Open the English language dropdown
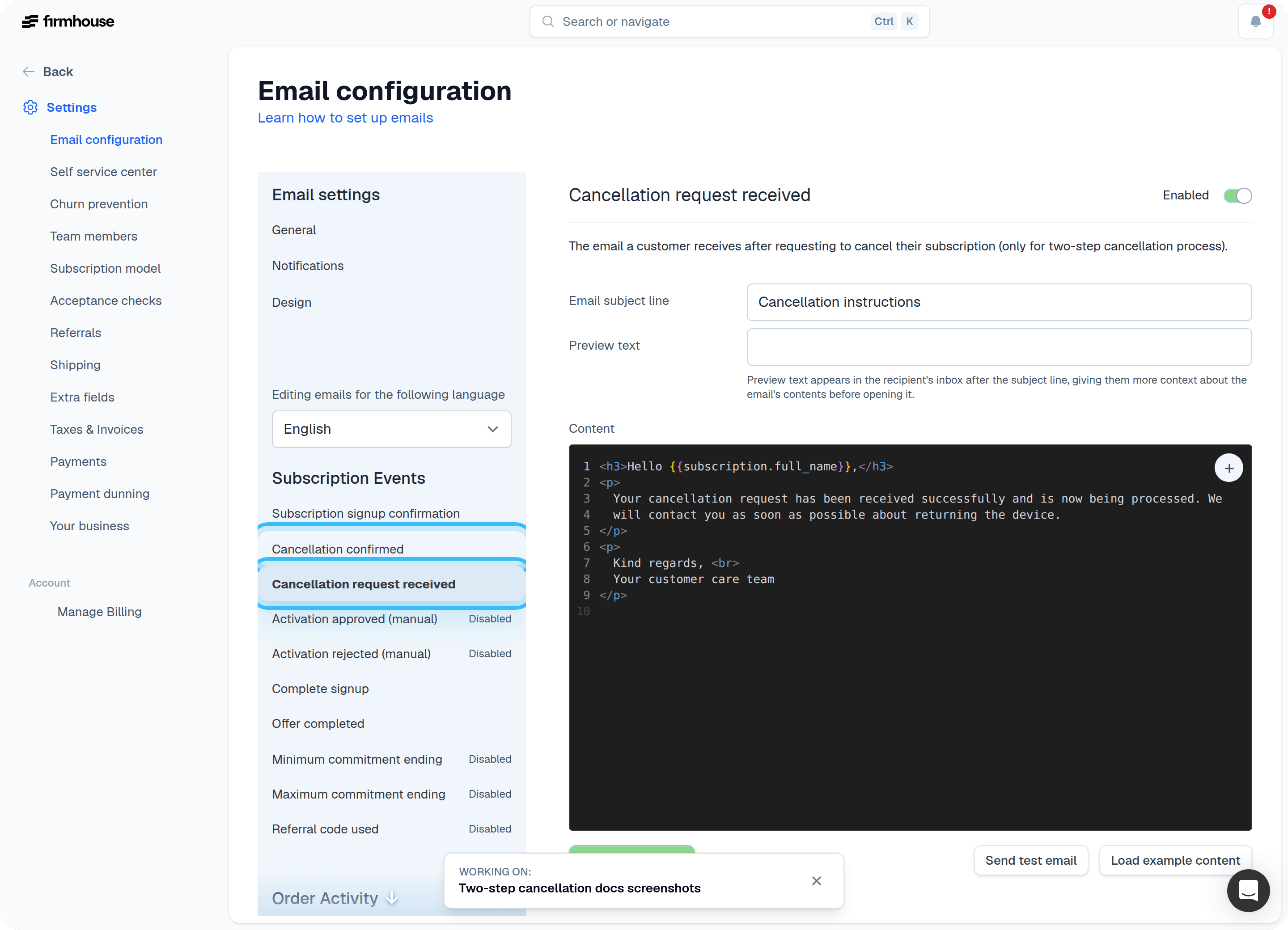The height and width of the screenshot is (930, 1288). (x=391, y=429)
